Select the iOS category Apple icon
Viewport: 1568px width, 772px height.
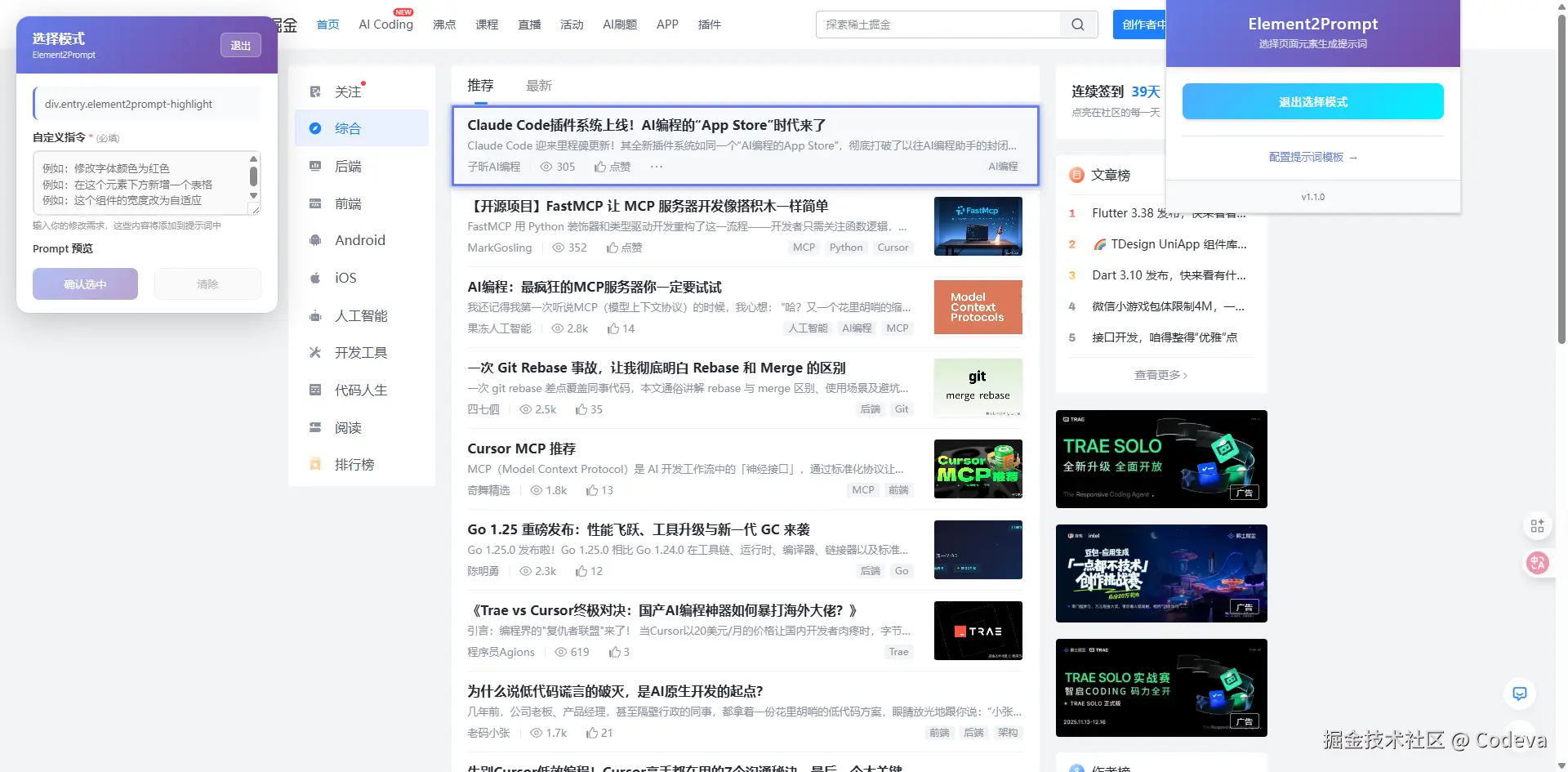[315, 278]
